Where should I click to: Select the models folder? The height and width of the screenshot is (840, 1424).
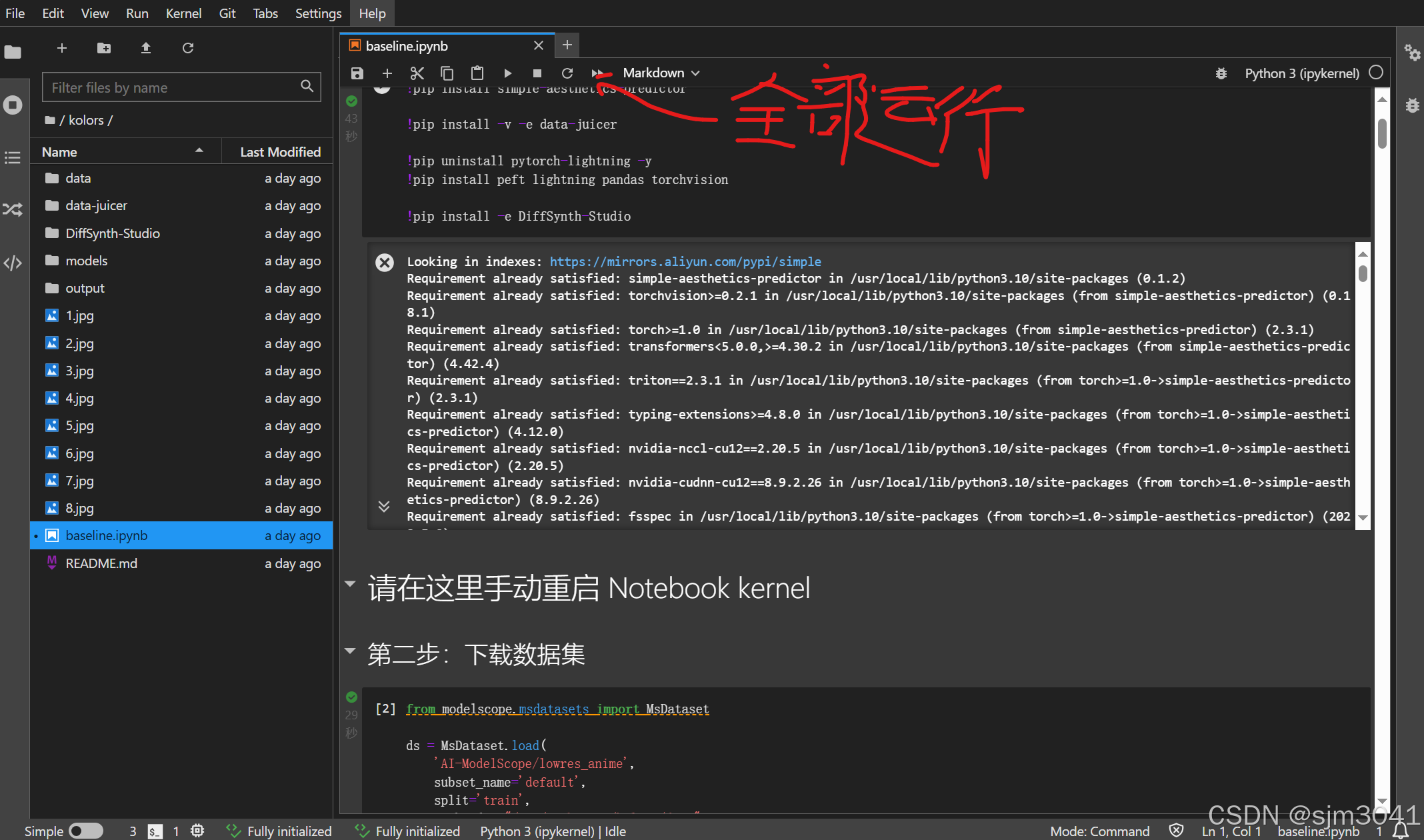coord(181,261)
